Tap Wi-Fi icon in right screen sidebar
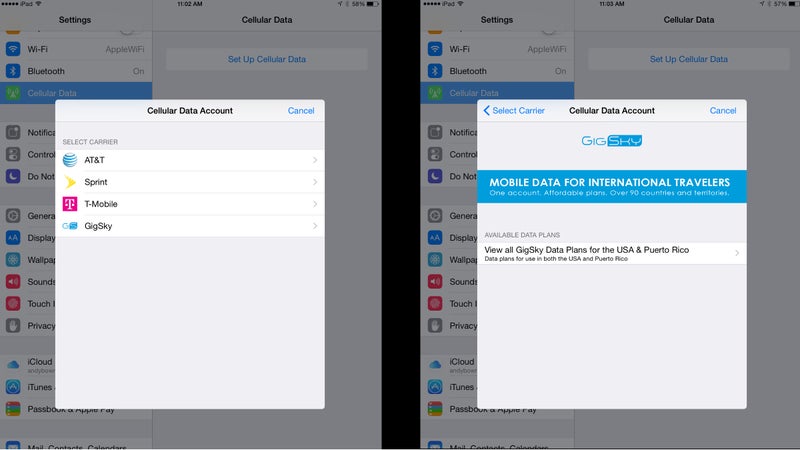 coord(435,49)
